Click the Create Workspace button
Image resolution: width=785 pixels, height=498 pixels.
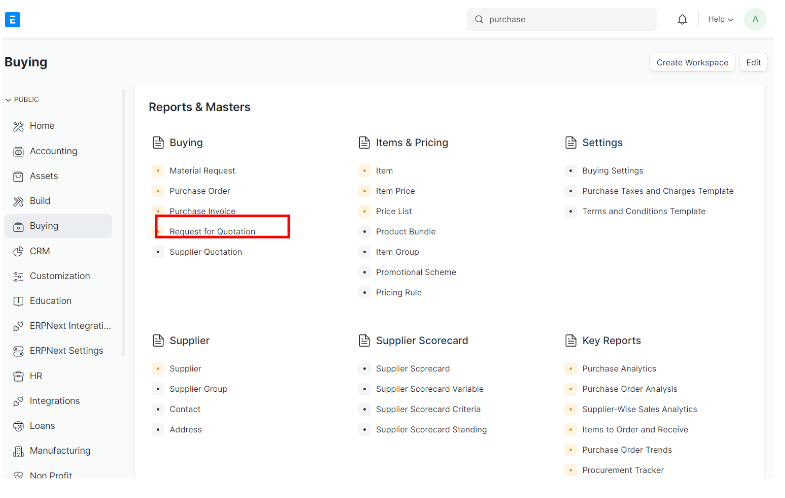pyautogui.click(x=692, y=62)
